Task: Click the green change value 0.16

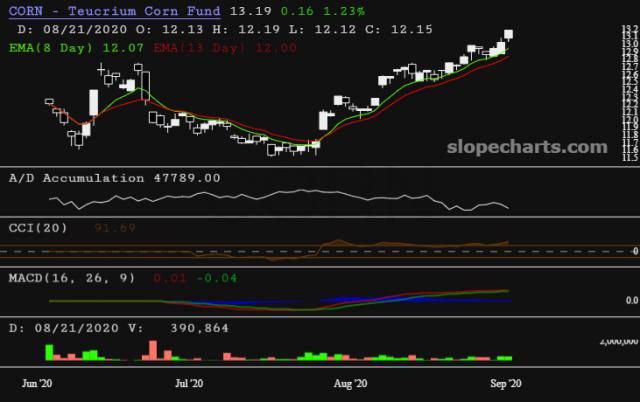Action: point(297,11)
